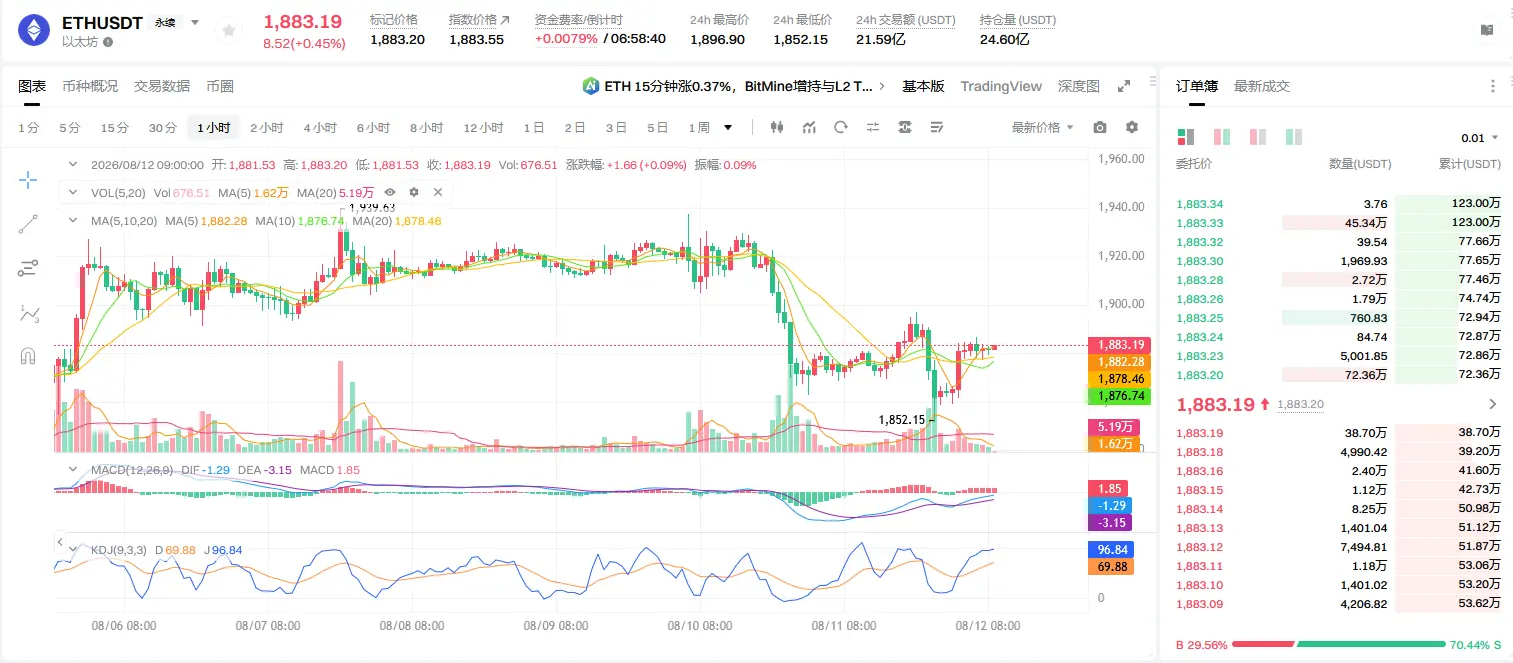Viewport: 1513px width, 663px height.
Task: Select the trend line drawing tool
Action: [28, 224]
